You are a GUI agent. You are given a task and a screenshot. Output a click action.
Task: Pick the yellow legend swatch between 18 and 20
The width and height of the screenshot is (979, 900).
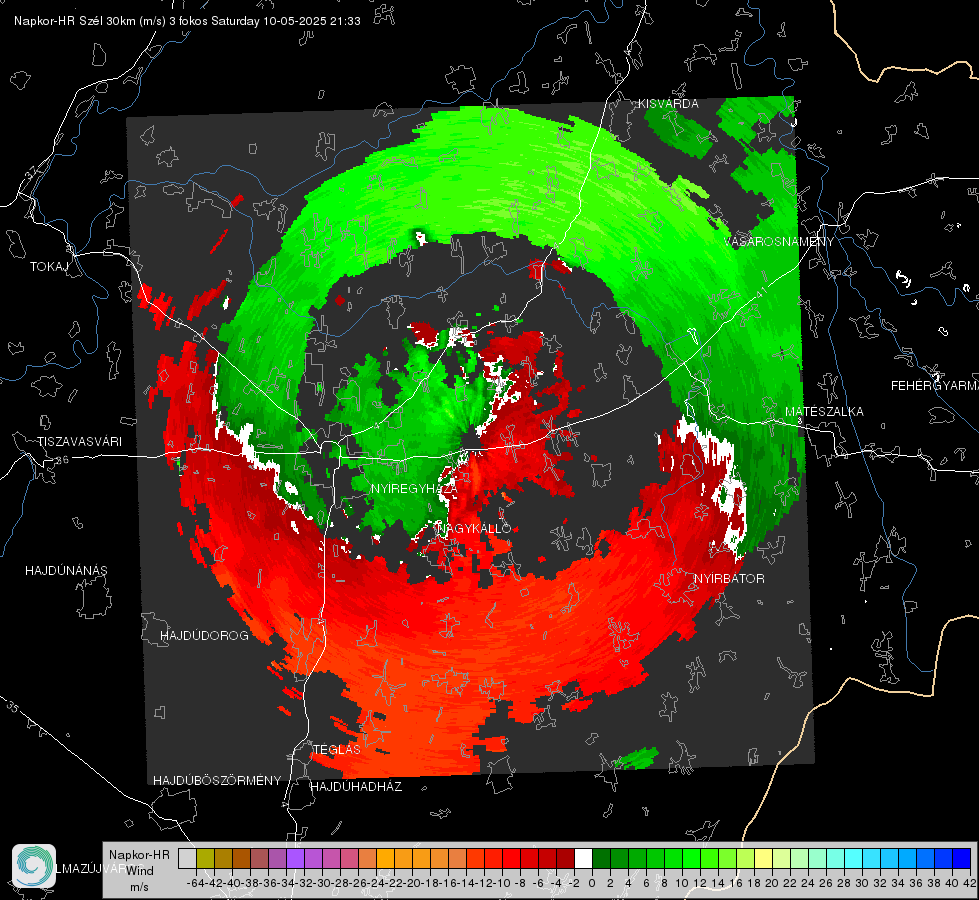pyautogui.click(x=764, y=858)
